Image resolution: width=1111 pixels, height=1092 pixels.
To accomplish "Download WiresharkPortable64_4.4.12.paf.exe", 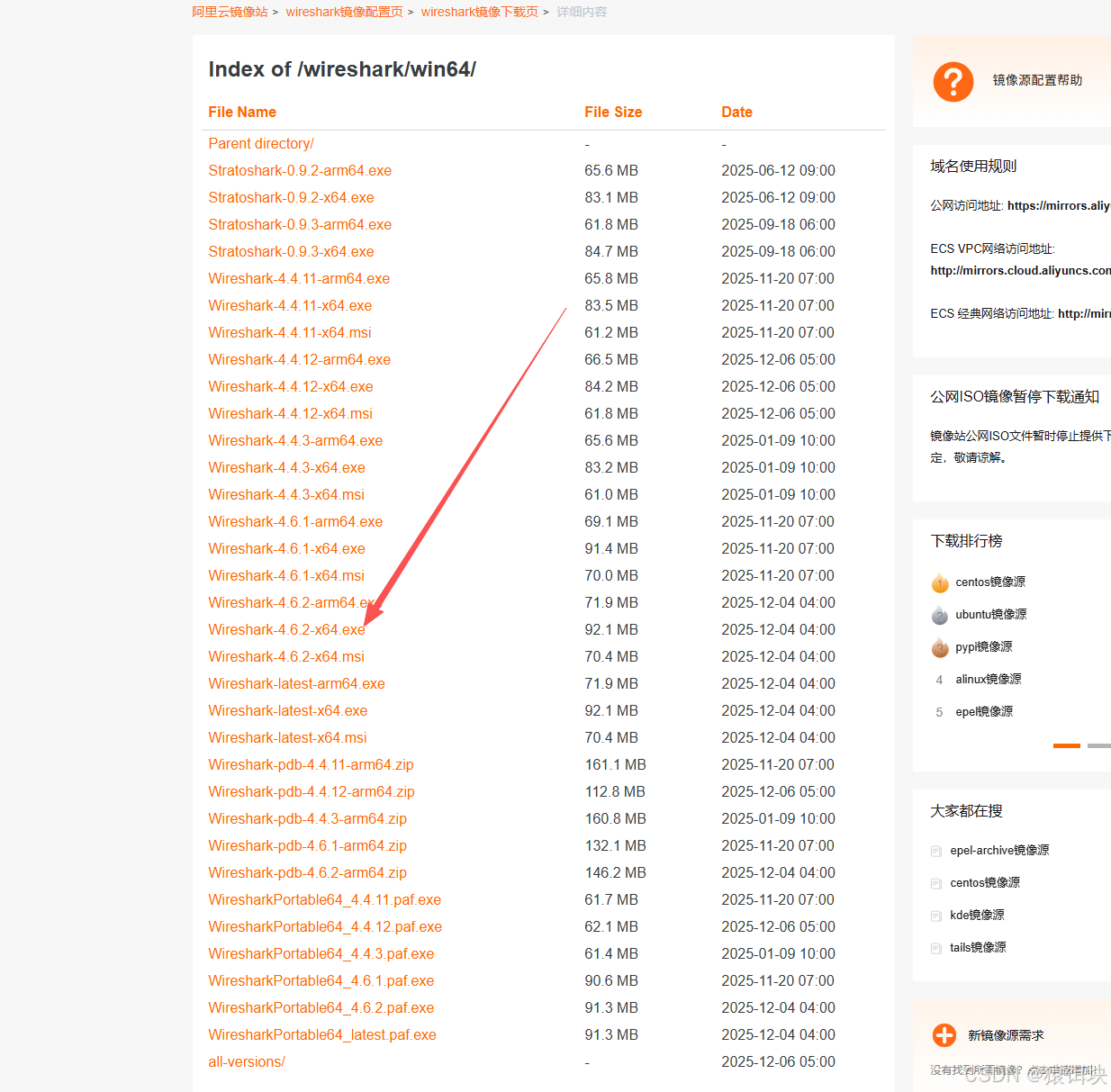I will click(x=325, y=926).
